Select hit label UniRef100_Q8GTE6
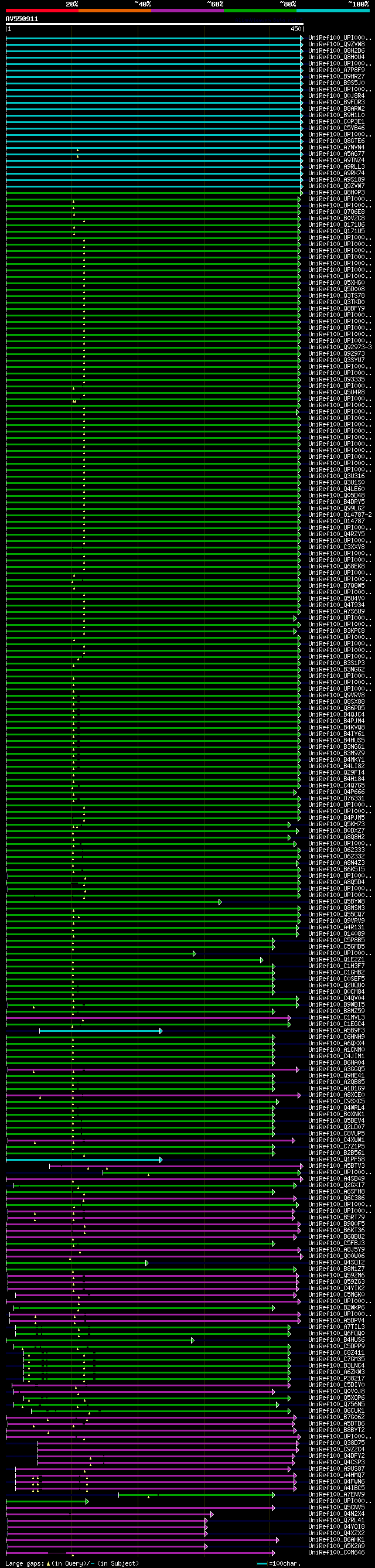The height and width of the screenshot is (1568, 375). pyautogui.click(x=337, y=141)
